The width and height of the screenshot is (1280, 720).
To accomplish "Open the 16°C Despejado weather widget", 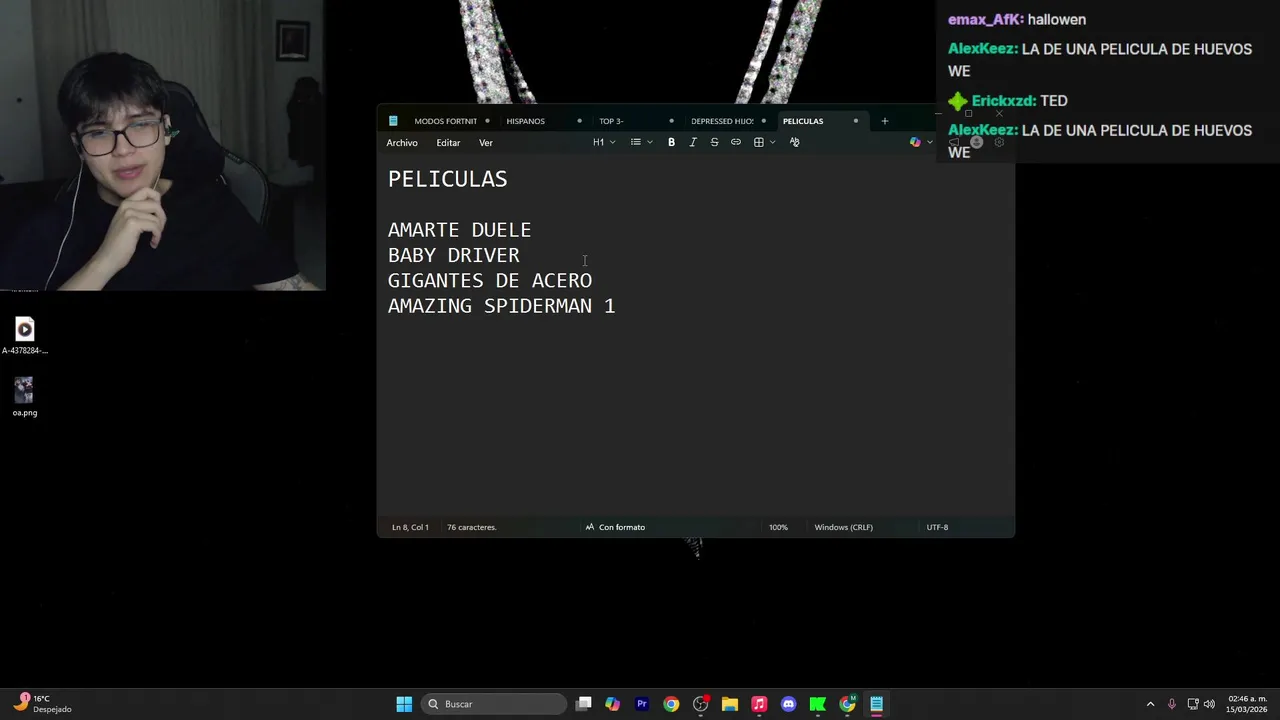I will (43, 704).
